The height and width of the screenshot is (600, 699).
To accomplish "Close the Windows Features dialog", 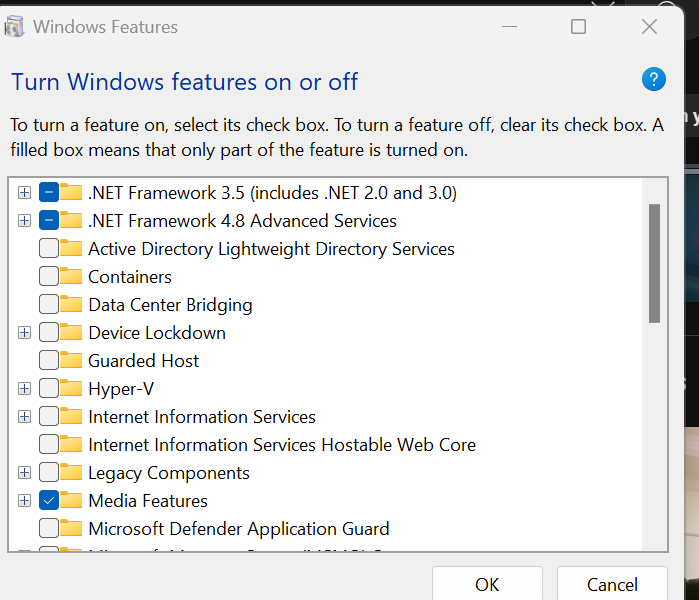I will [649, 27].
